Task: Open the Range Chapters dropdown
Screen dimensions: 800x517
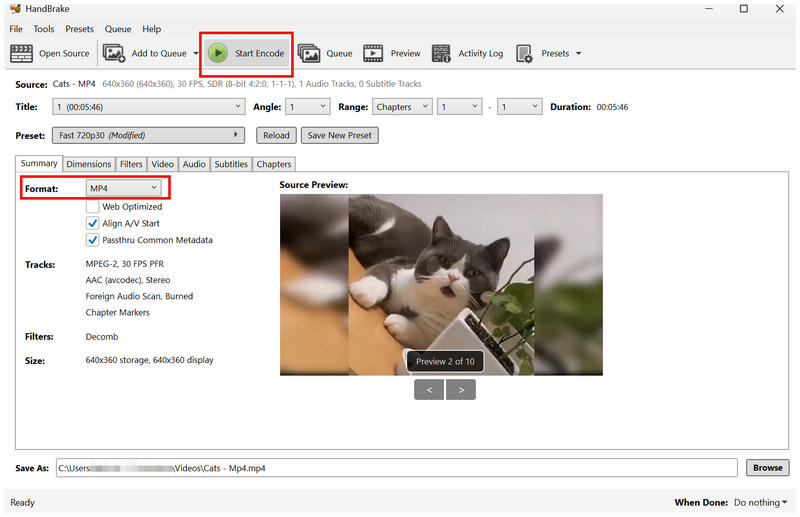Action: point(402,107)
